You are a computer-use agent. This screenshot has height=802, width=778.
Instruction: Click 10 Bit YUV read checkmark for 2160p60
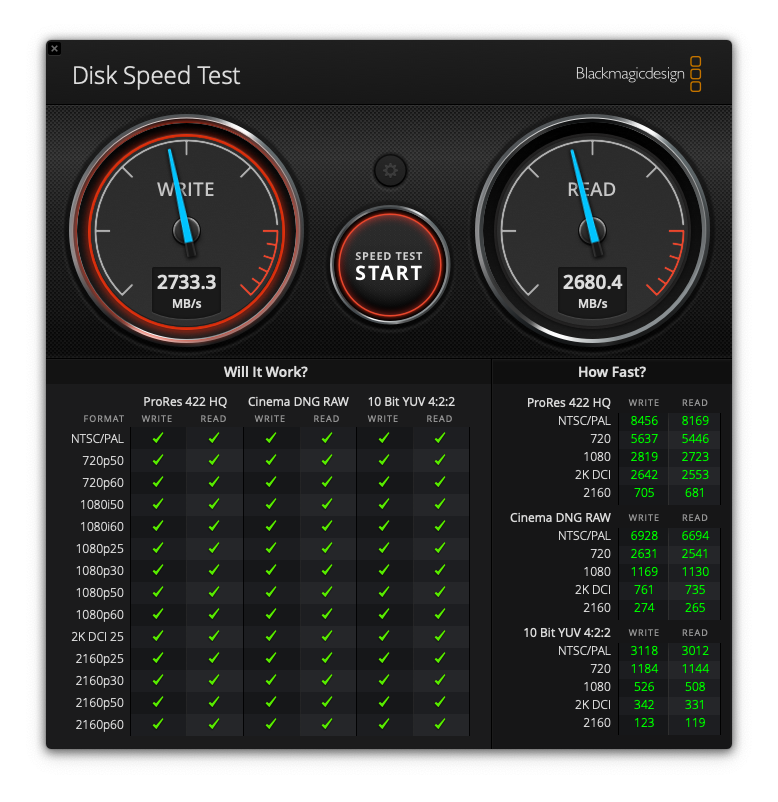(440, 724)
